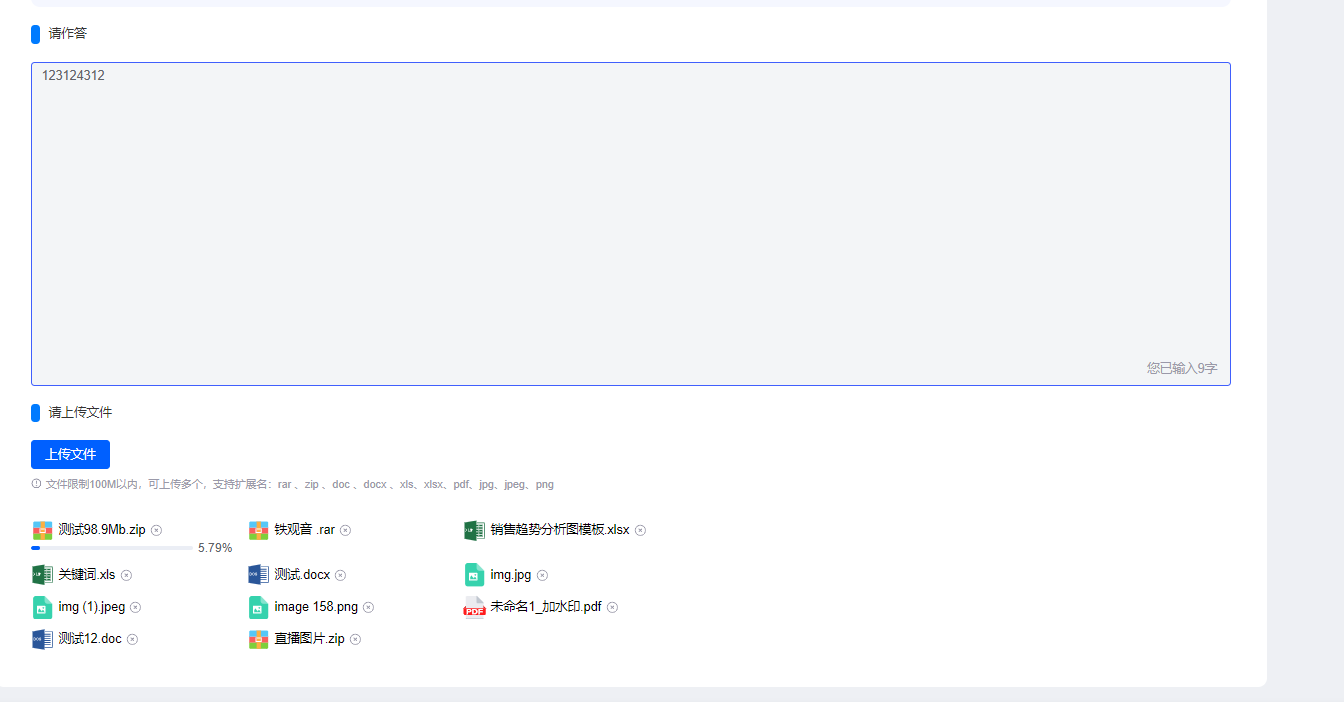Remove the 测试12.doc file
The width and height of the screenshot is (1344, 702).
[132, 639]
